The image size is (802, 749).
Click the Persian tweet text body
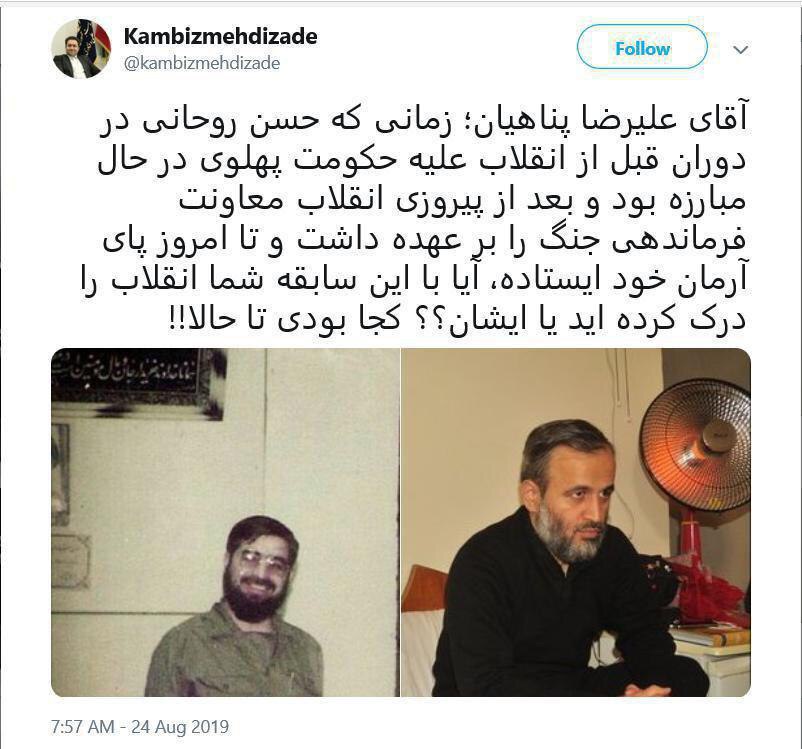point(422,221)
